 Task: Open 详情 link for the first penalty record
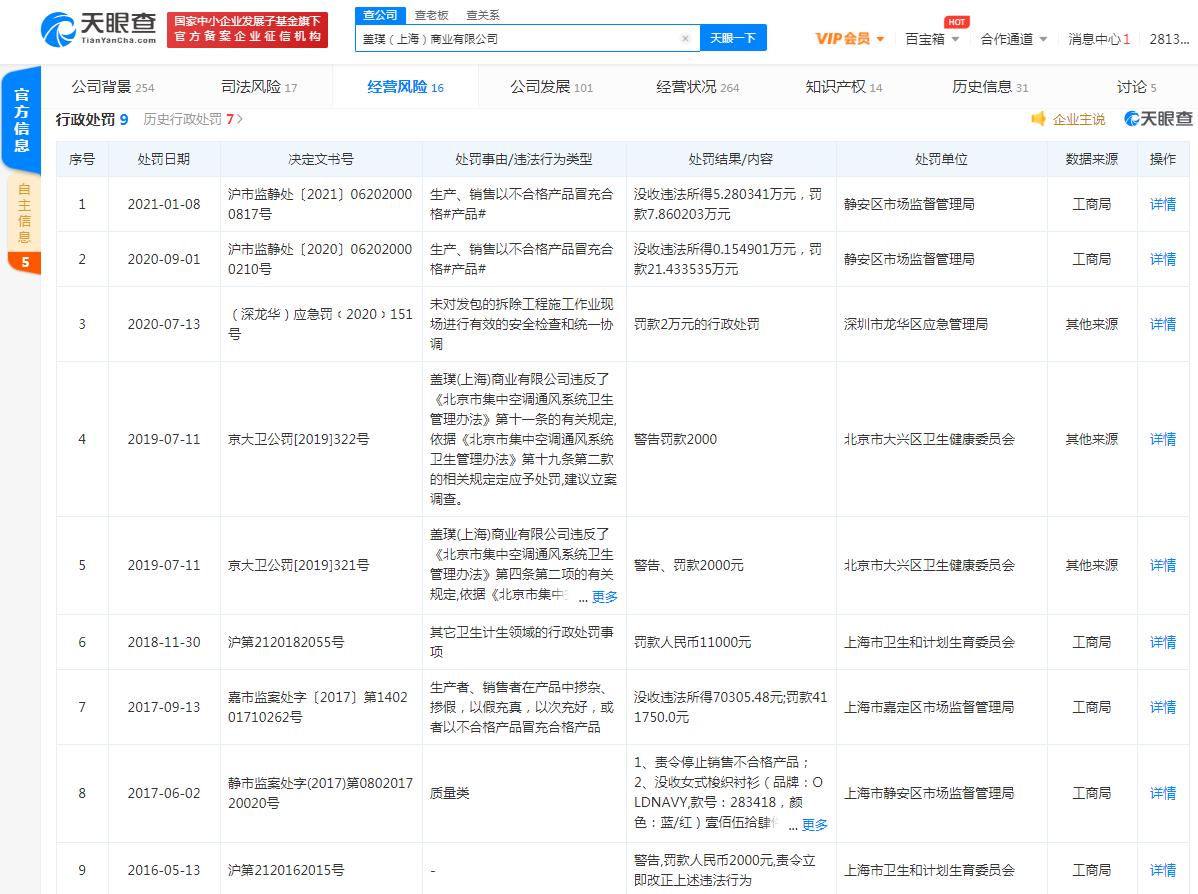tap(1163, 204)
